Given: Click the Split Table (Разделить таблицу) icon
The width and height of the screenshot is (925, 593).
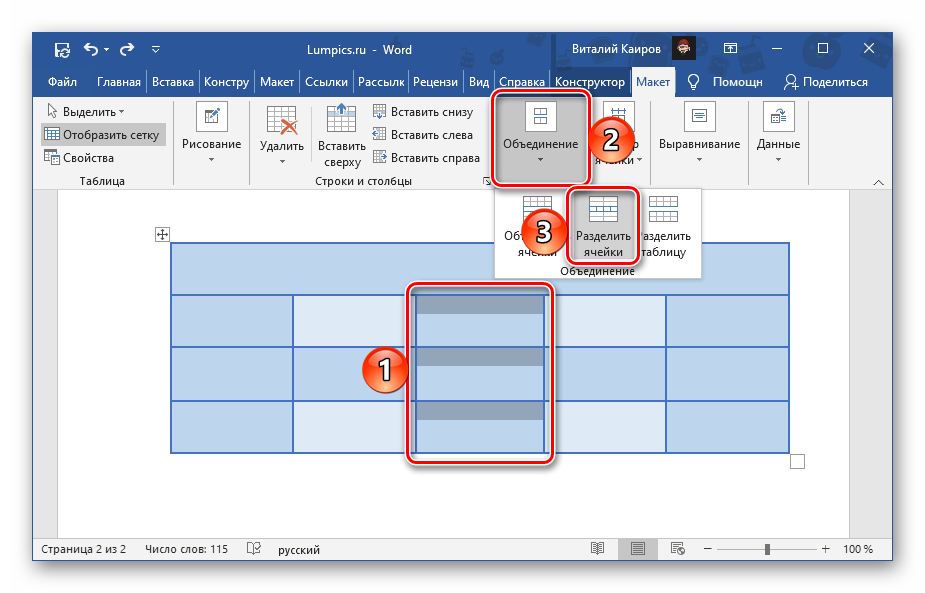Looking at the screenshot, I should 664,209.
